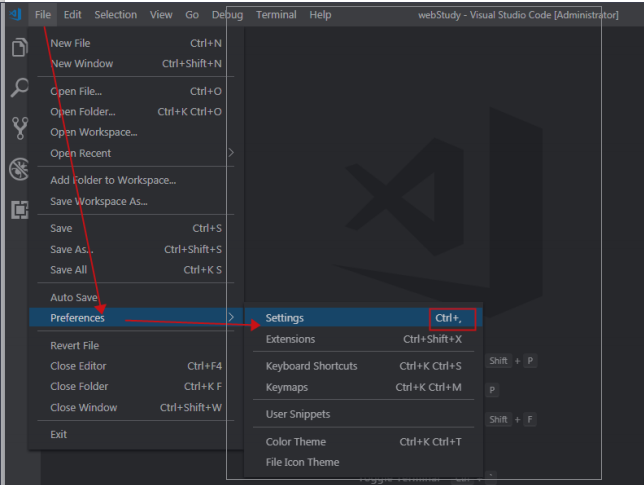Open the Edit menu
644x485 pixels.
pyautogui.click(x=72, y=15)
